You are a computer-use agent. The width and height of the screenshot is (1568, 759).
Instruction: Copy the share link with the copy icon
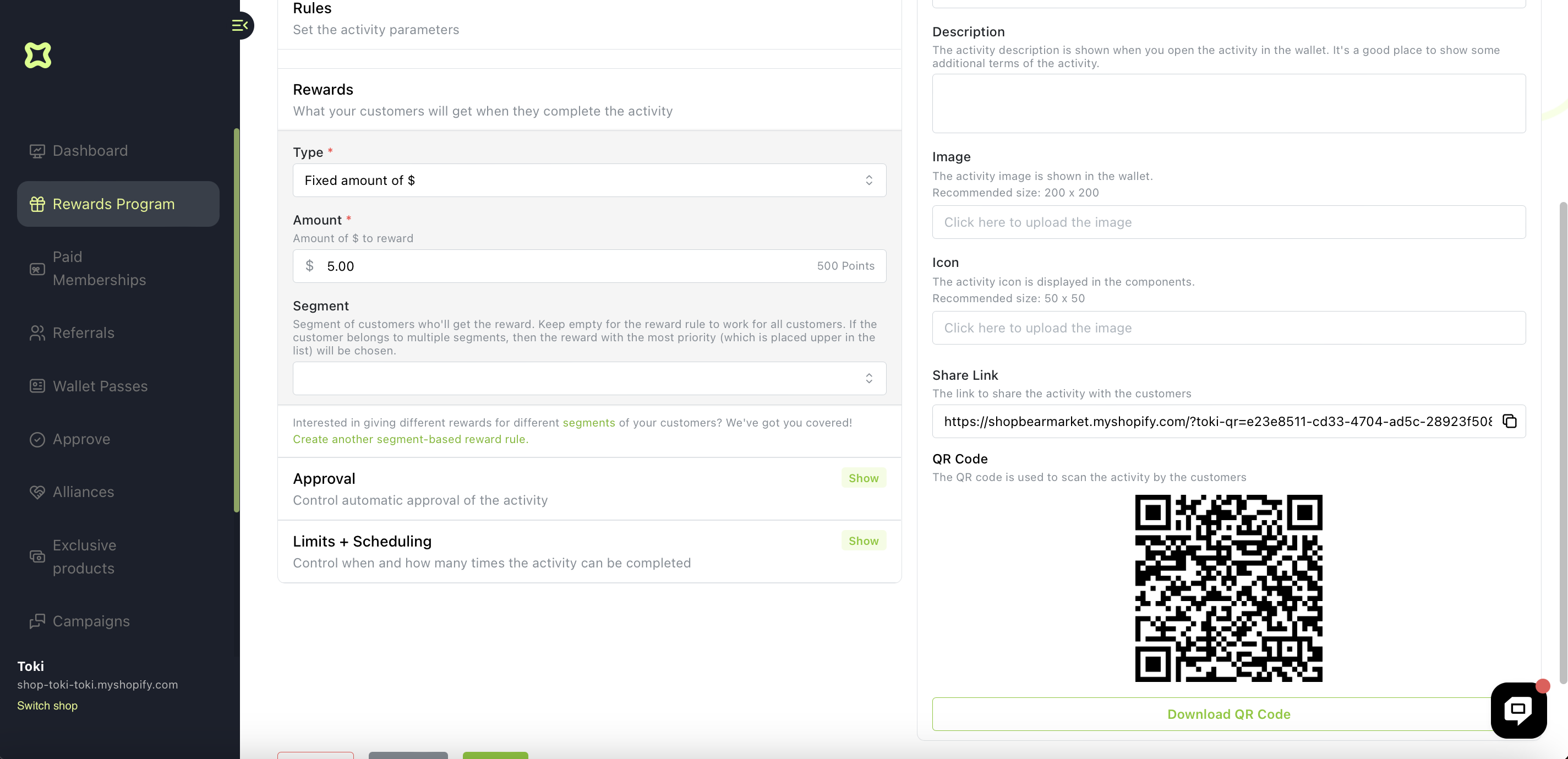coord(1509,421)
